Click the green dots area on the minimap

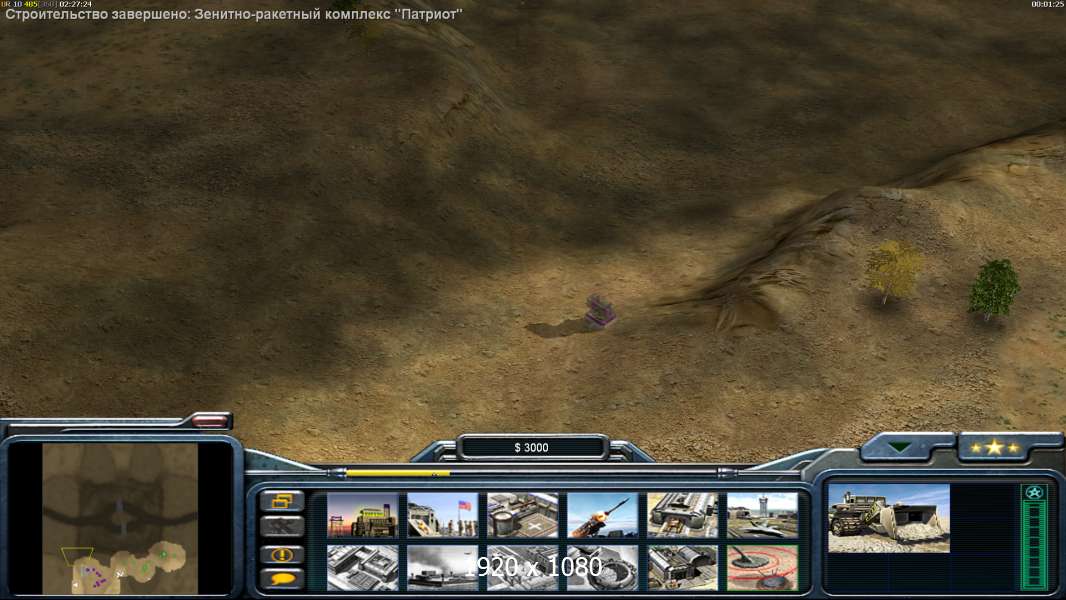point(155,561)
